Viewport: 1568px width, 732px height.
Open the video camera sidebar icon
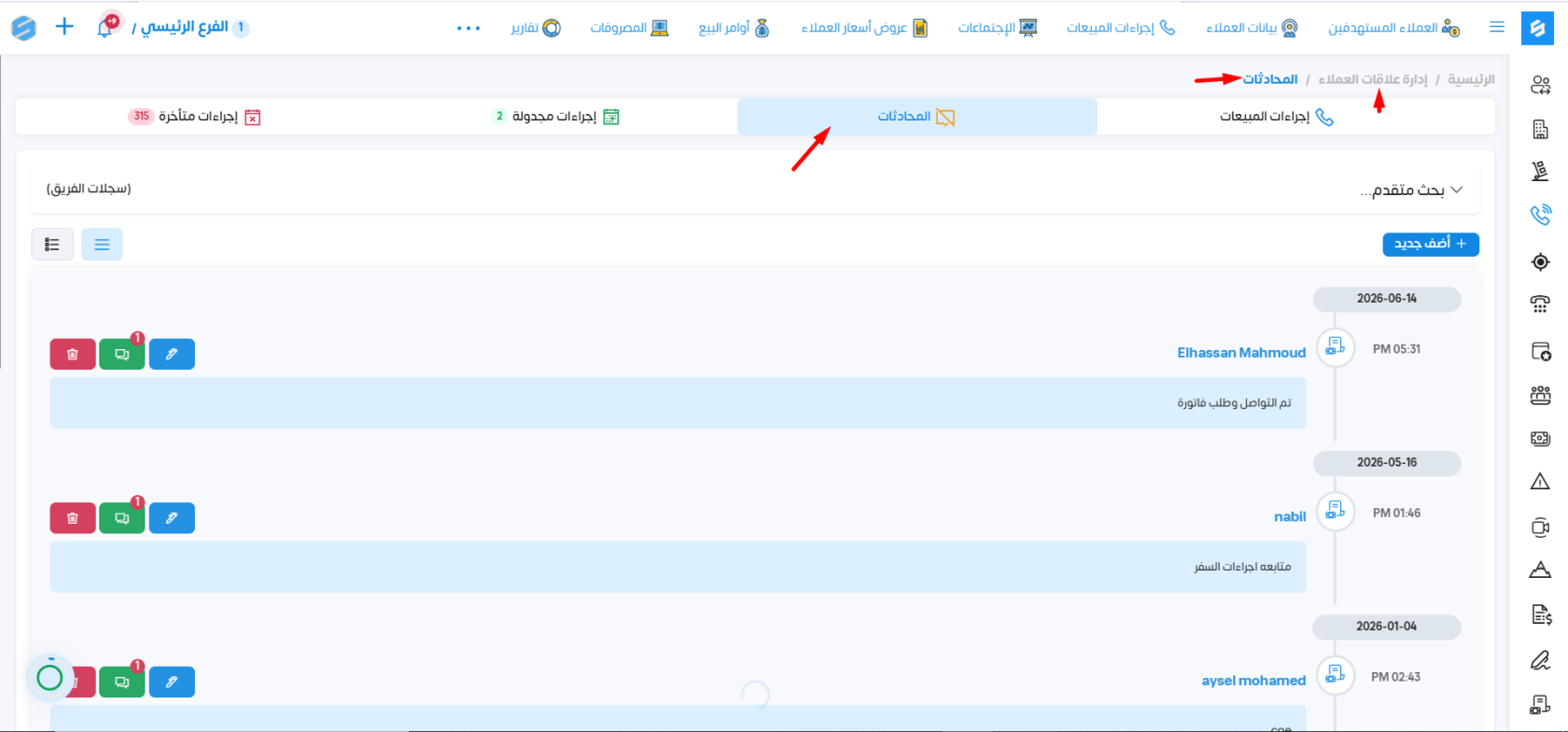(x=1540, y=528)
